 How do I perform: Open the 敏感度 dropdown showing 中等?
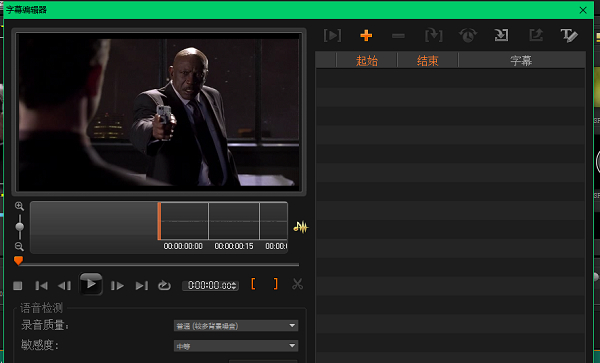(x=236, y=346)
